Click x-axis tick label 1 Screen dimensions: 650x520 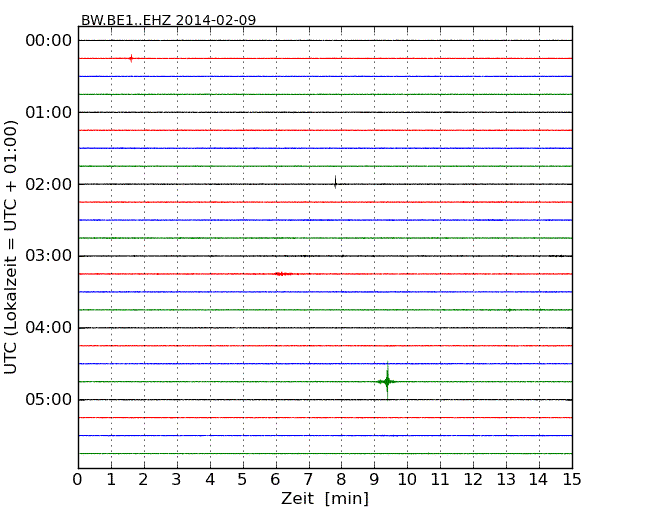pyautogui.click(x=111, y=480)
